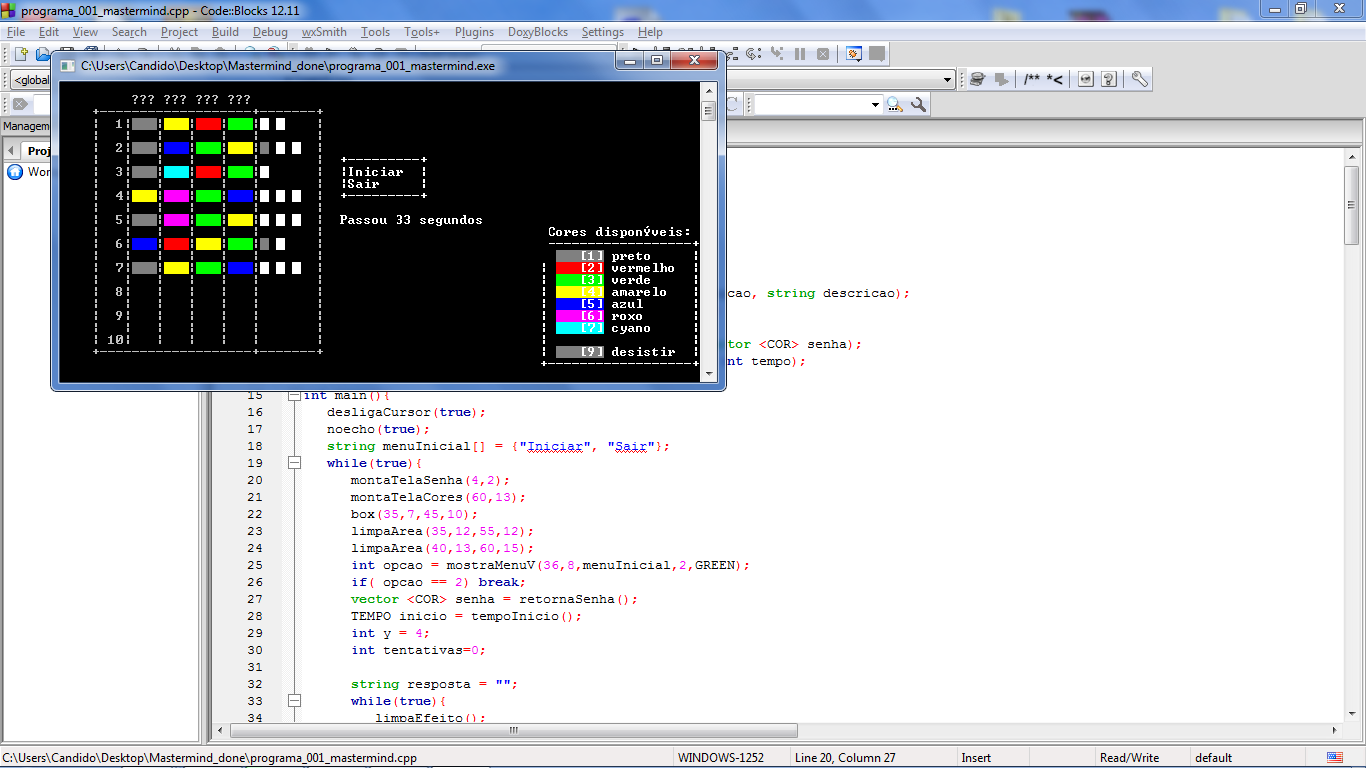Click the DoxyBlocks help question-mark icon
This screenshot has height=768, width=1366.
(x=1109, y=79)
